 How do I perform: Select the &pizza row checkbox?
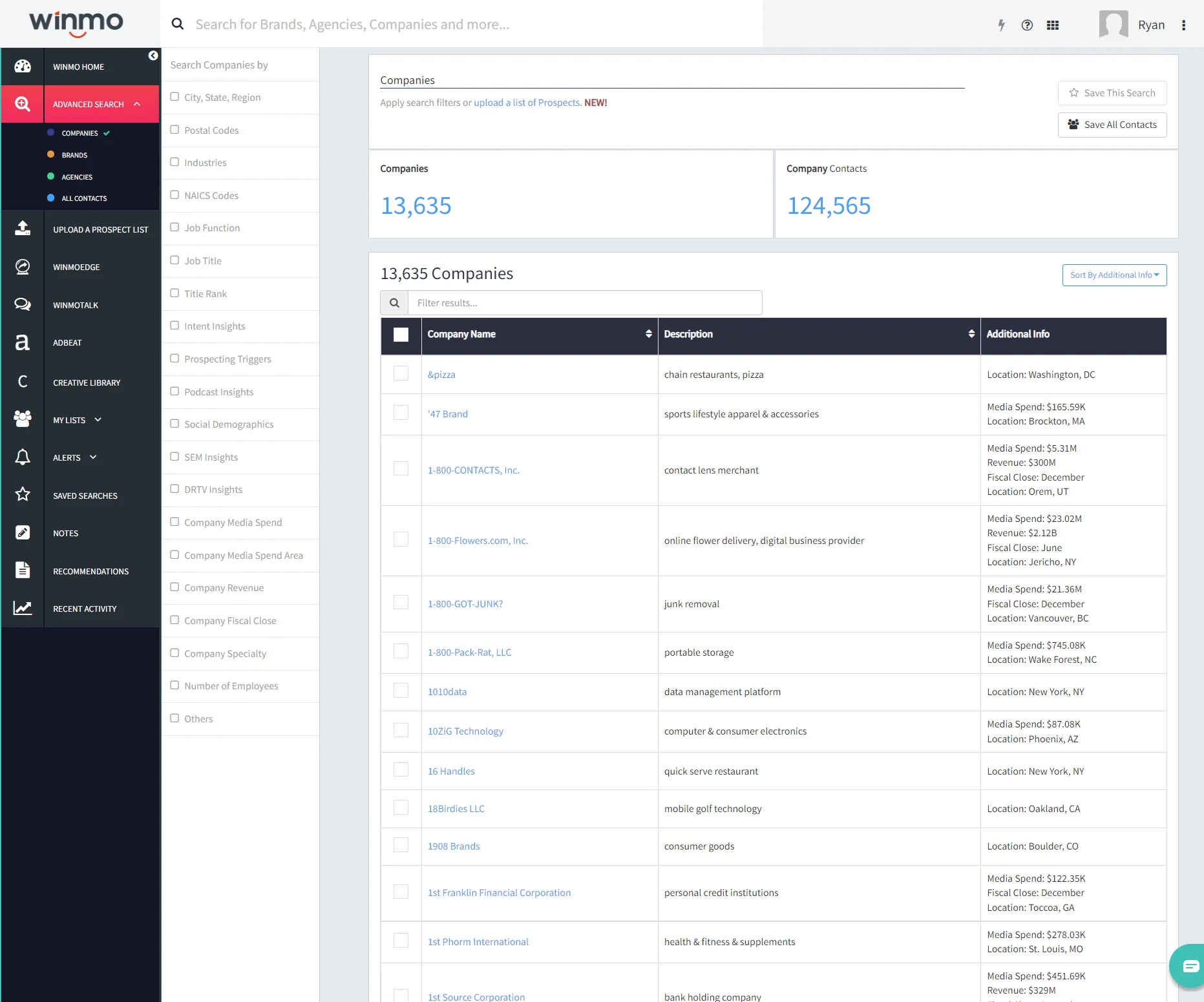[x=401, y=374]
